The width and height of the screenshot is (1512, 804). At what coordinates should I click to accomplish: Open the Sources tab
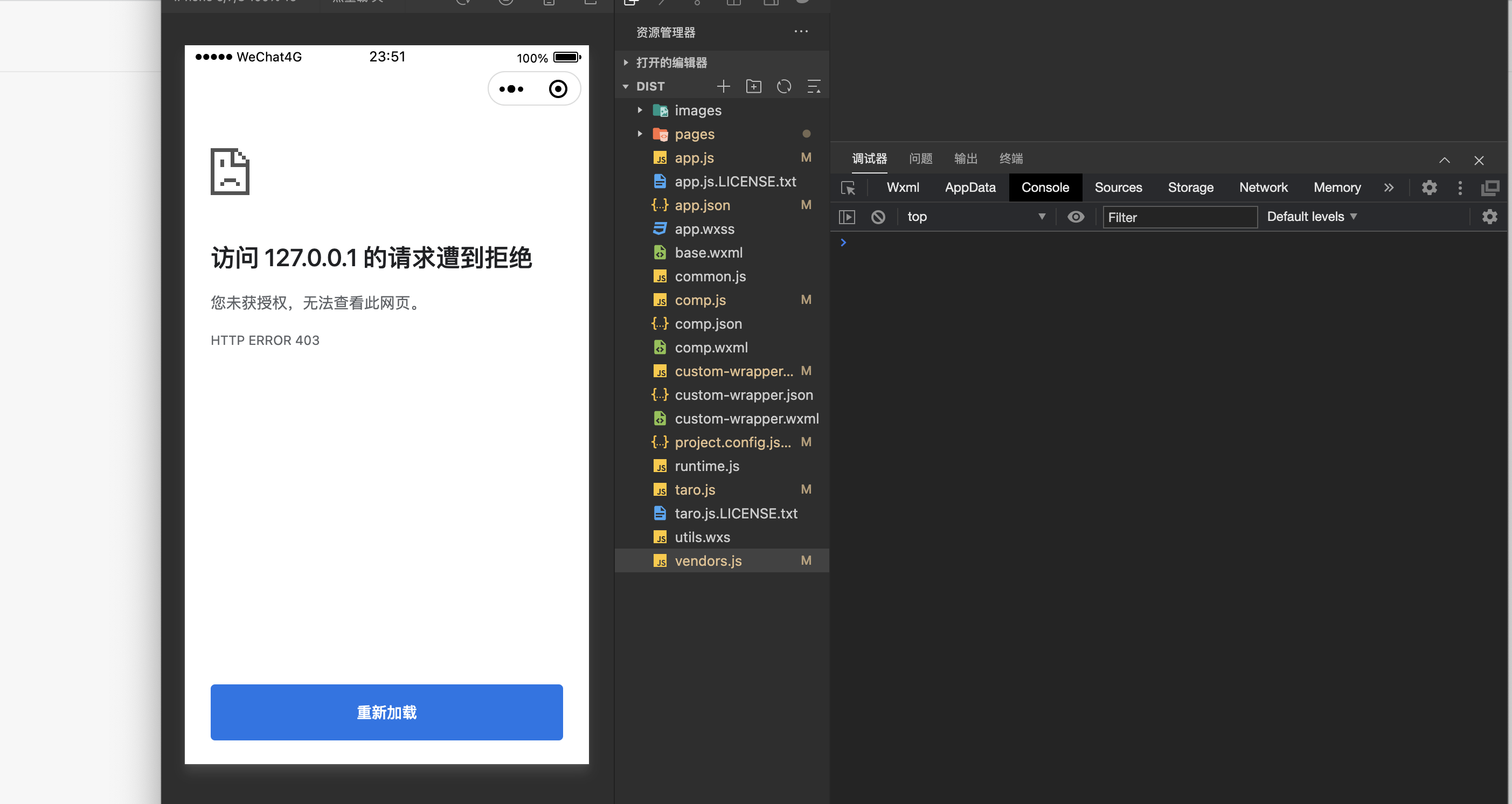tap(1118, 188)
